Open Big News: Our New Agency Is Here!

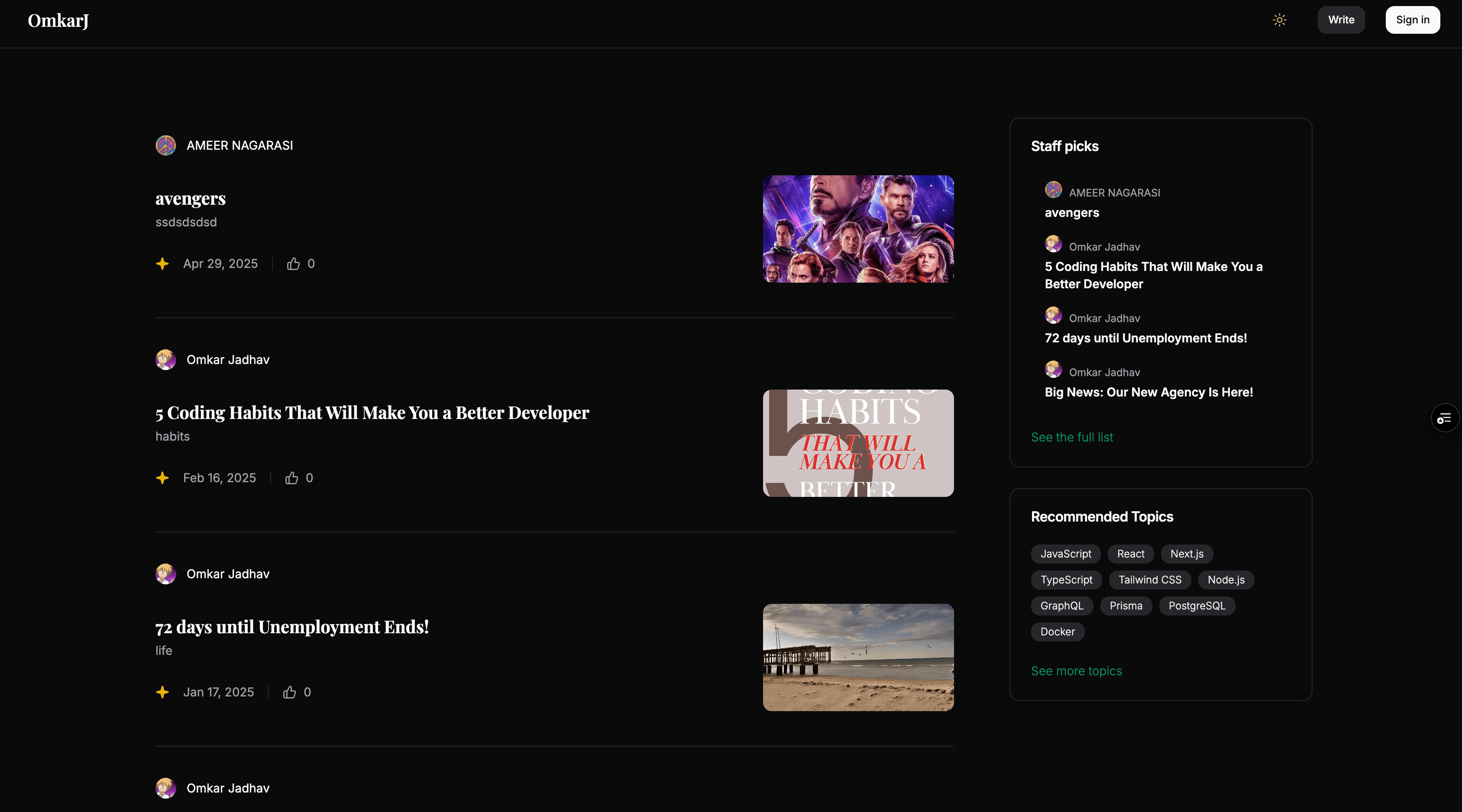(x=1149, y=392)
